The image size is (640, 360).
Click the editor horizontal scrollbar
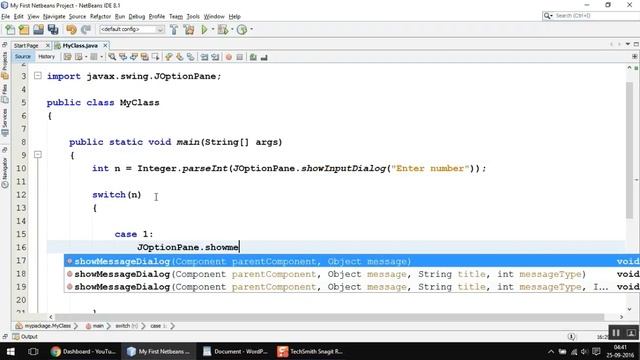point(329,317)
